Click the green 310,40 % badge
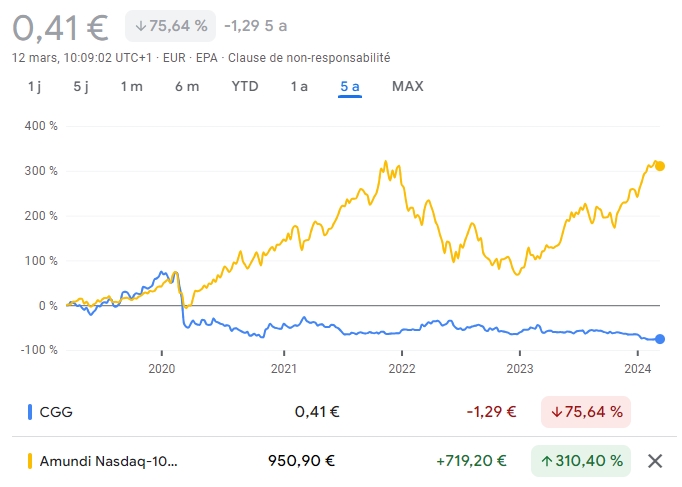 (581, 461)
